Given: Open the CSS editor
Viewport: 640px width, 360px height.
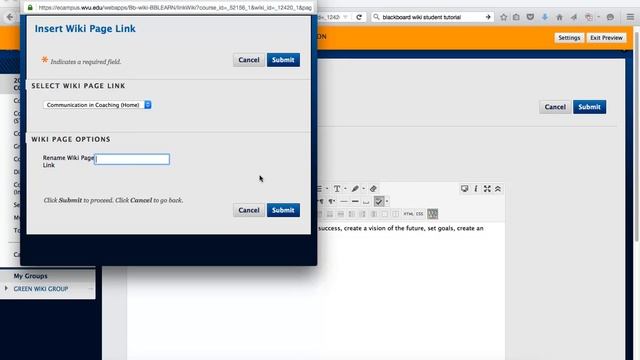Looking at the screenshot, I should pos(420,214).
